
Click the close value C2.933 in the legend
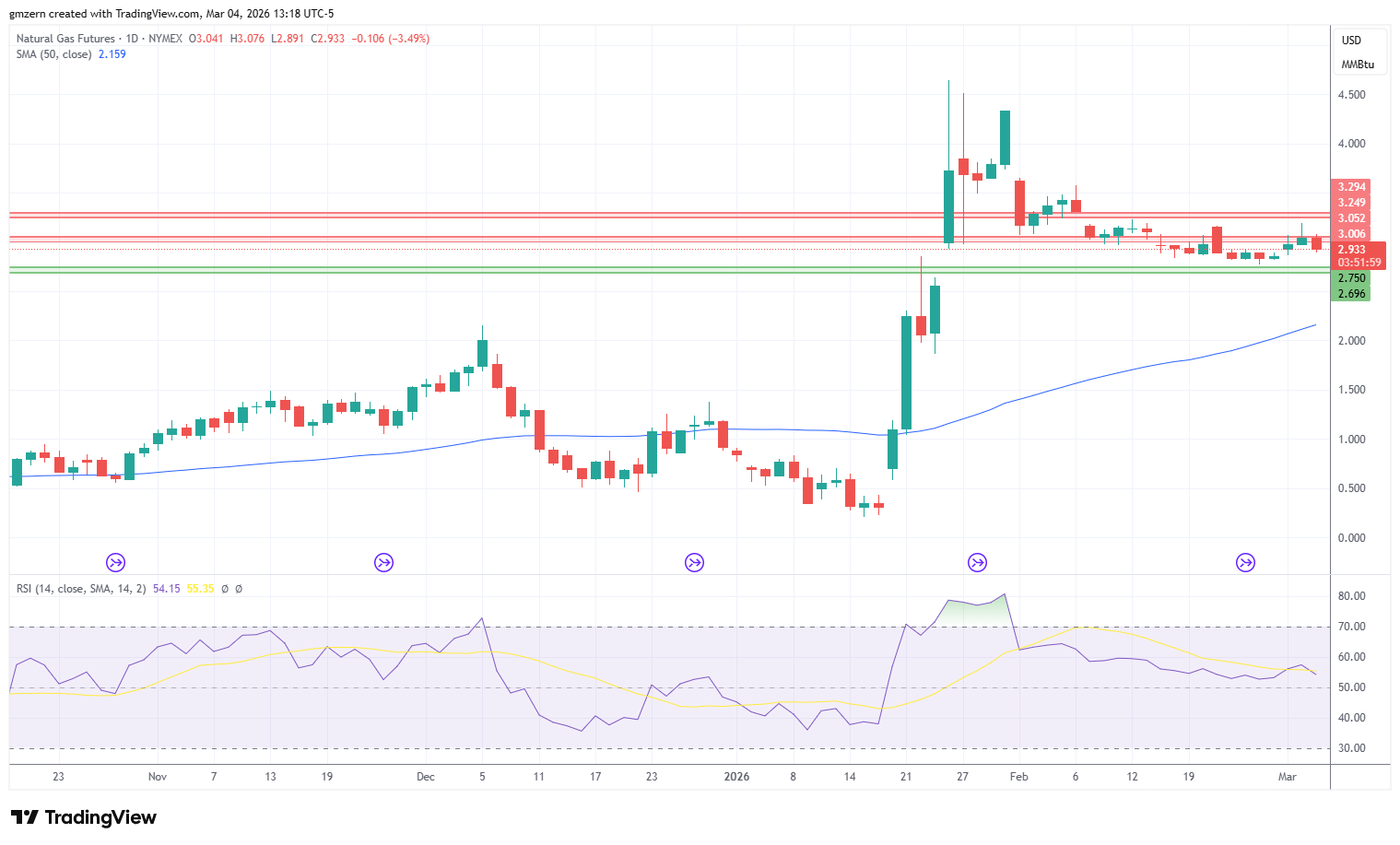pyautogui.click(x=328, y=39)
